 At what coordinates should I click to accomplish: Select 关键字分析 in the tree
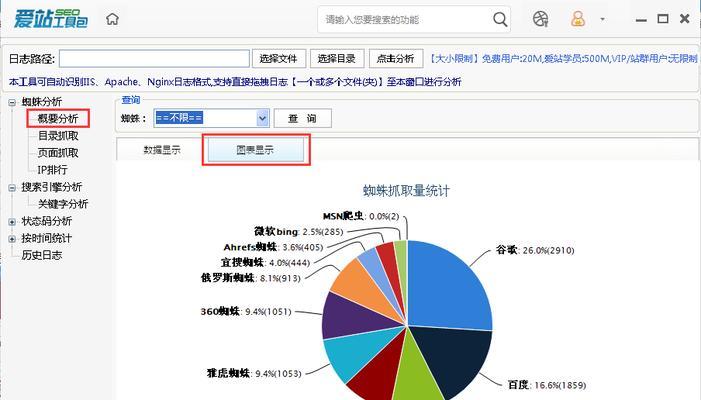click(x=63, y=204)
